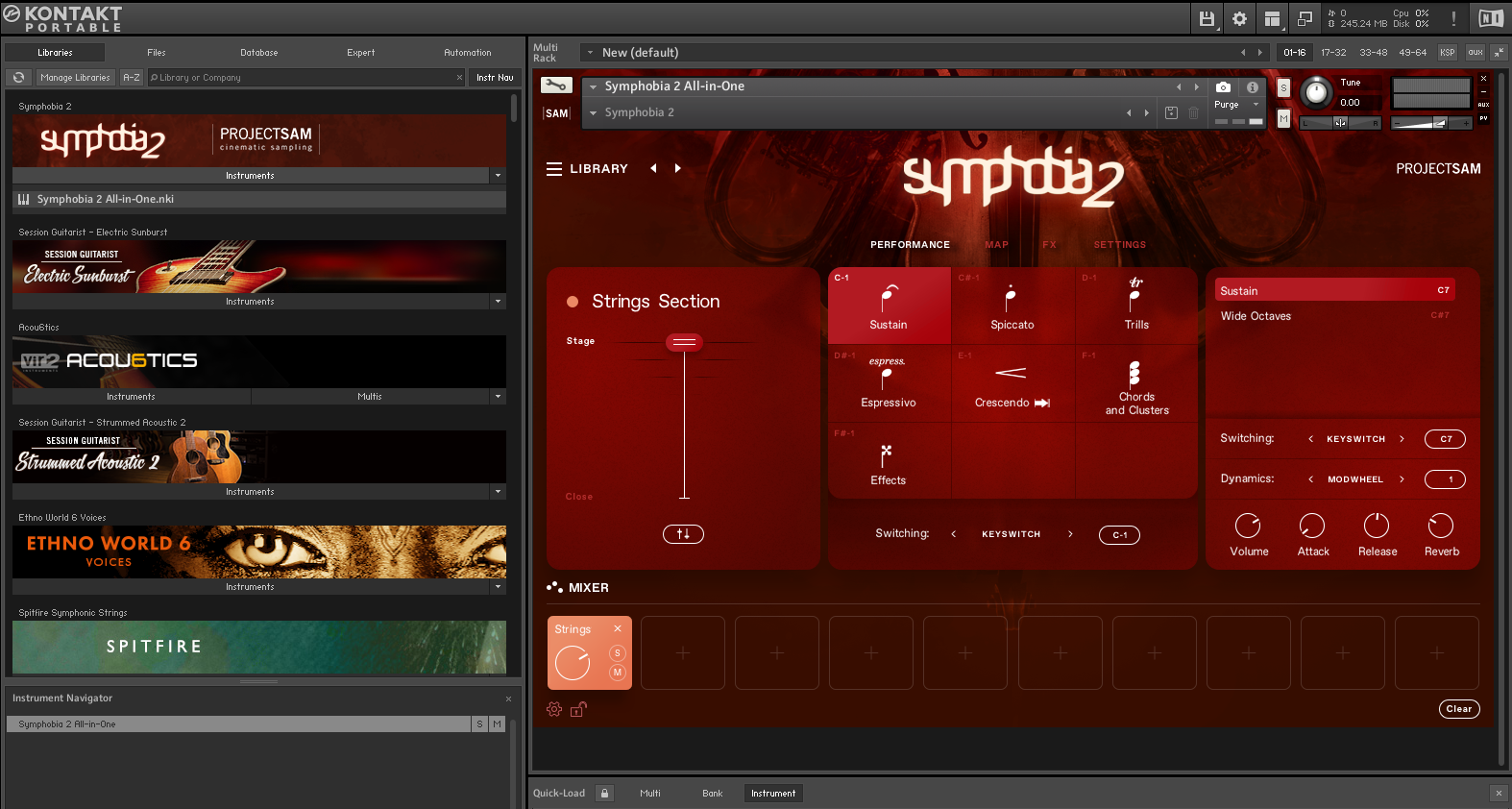
Task: Click the Native Instruments NI logo
Action: (x=1490, y=18)
